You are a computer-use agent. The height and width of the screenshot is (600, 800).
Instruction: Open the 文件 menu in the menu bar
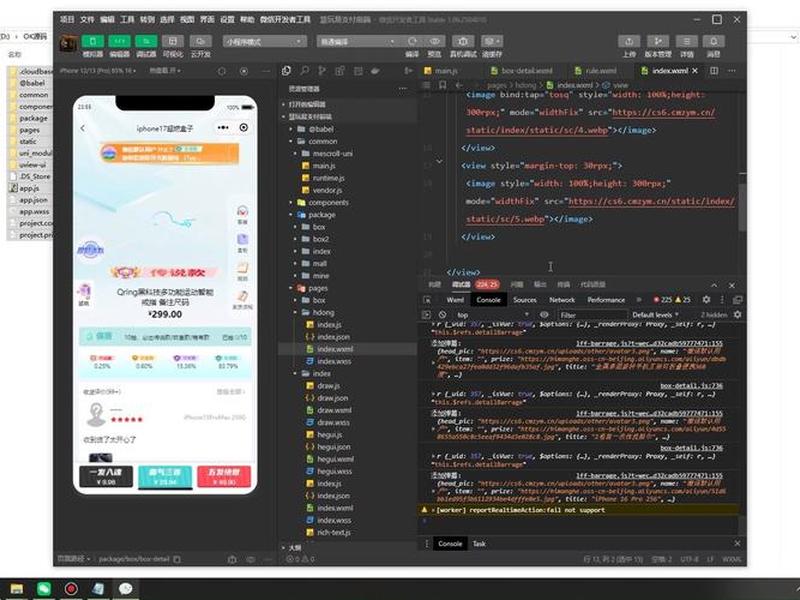point(87,19)
